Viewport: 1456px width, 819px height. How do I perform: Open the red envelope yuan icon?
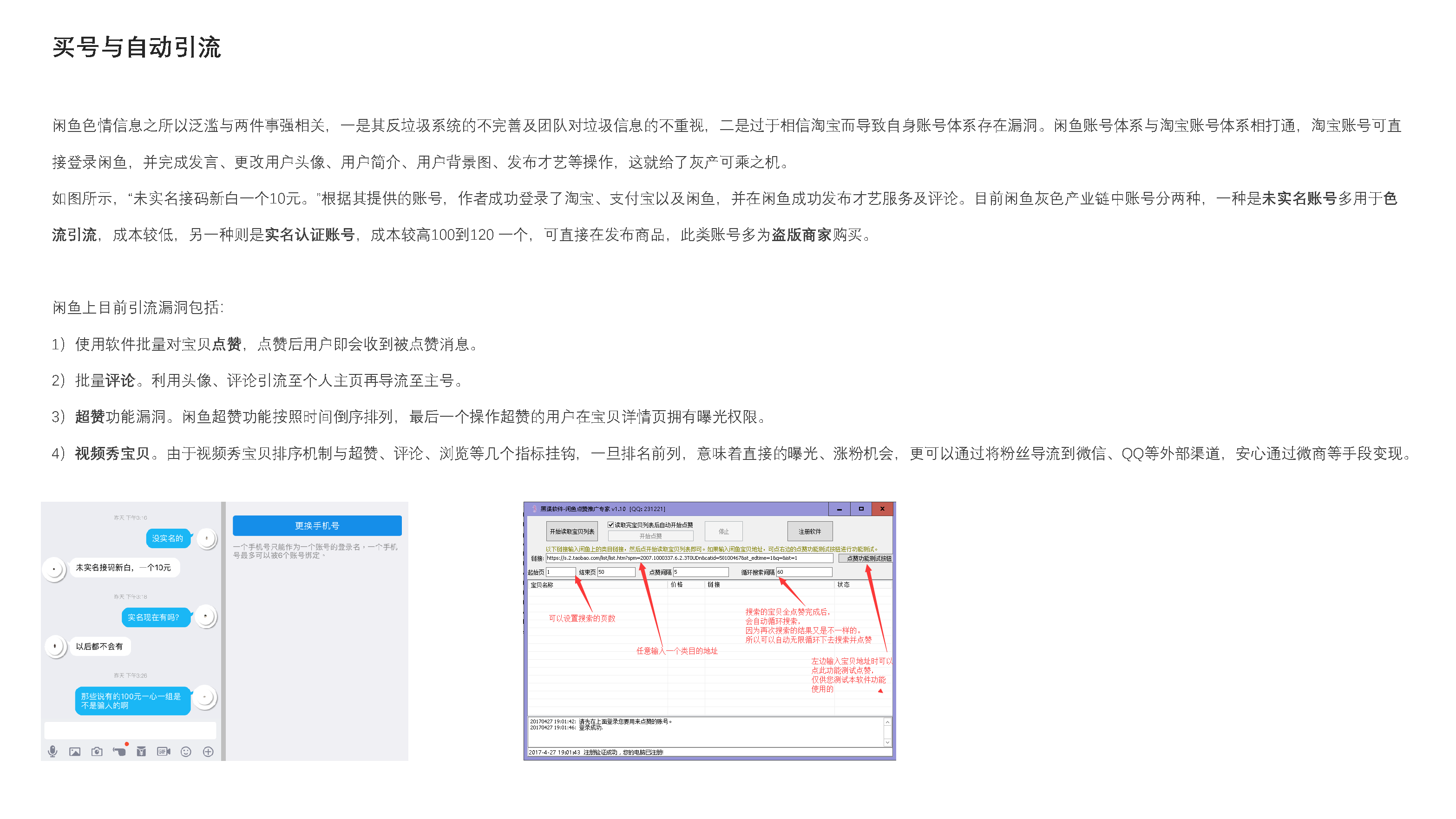pos(141,751)
